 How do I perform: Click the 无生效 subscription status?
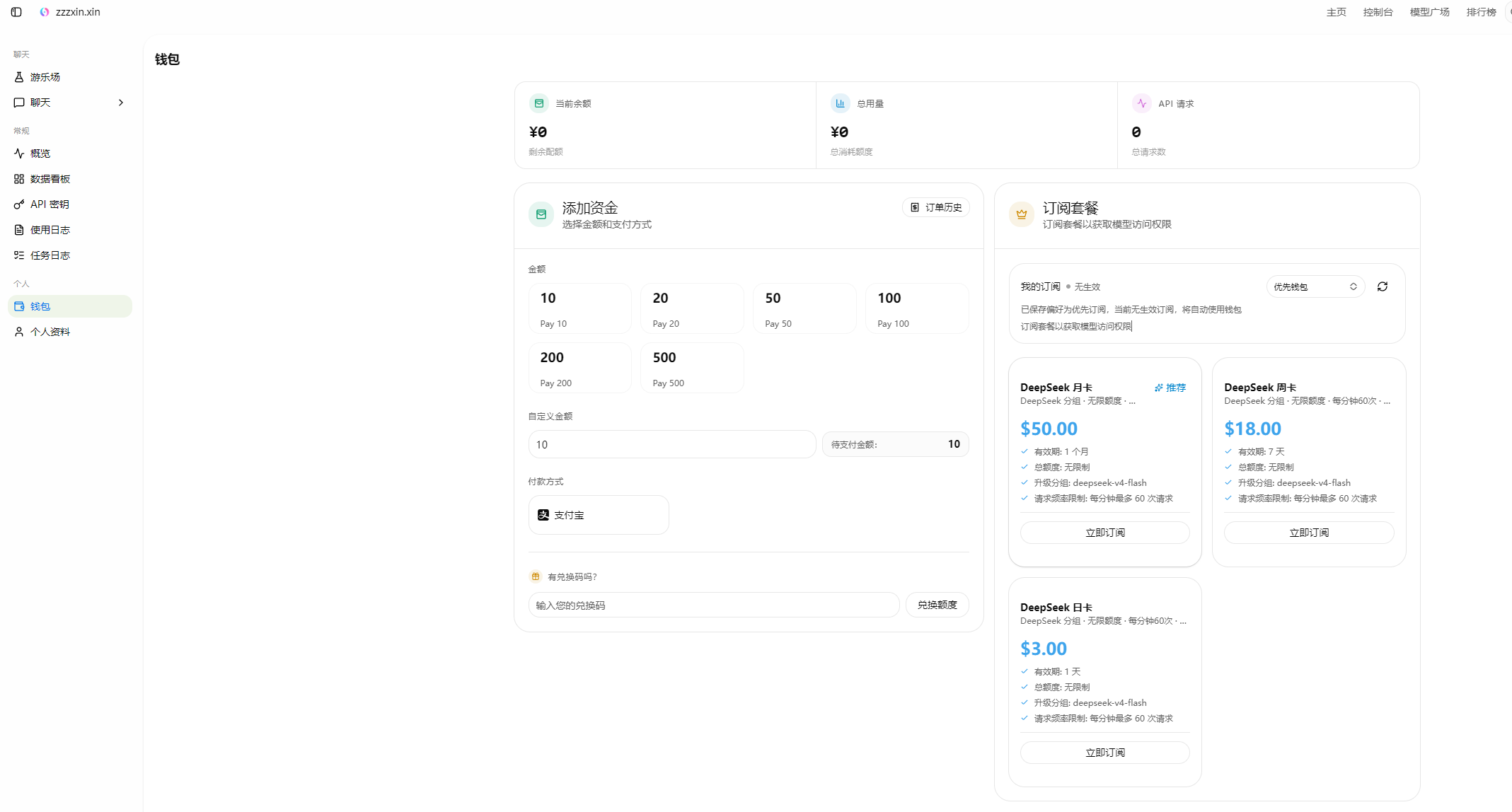1087,286
